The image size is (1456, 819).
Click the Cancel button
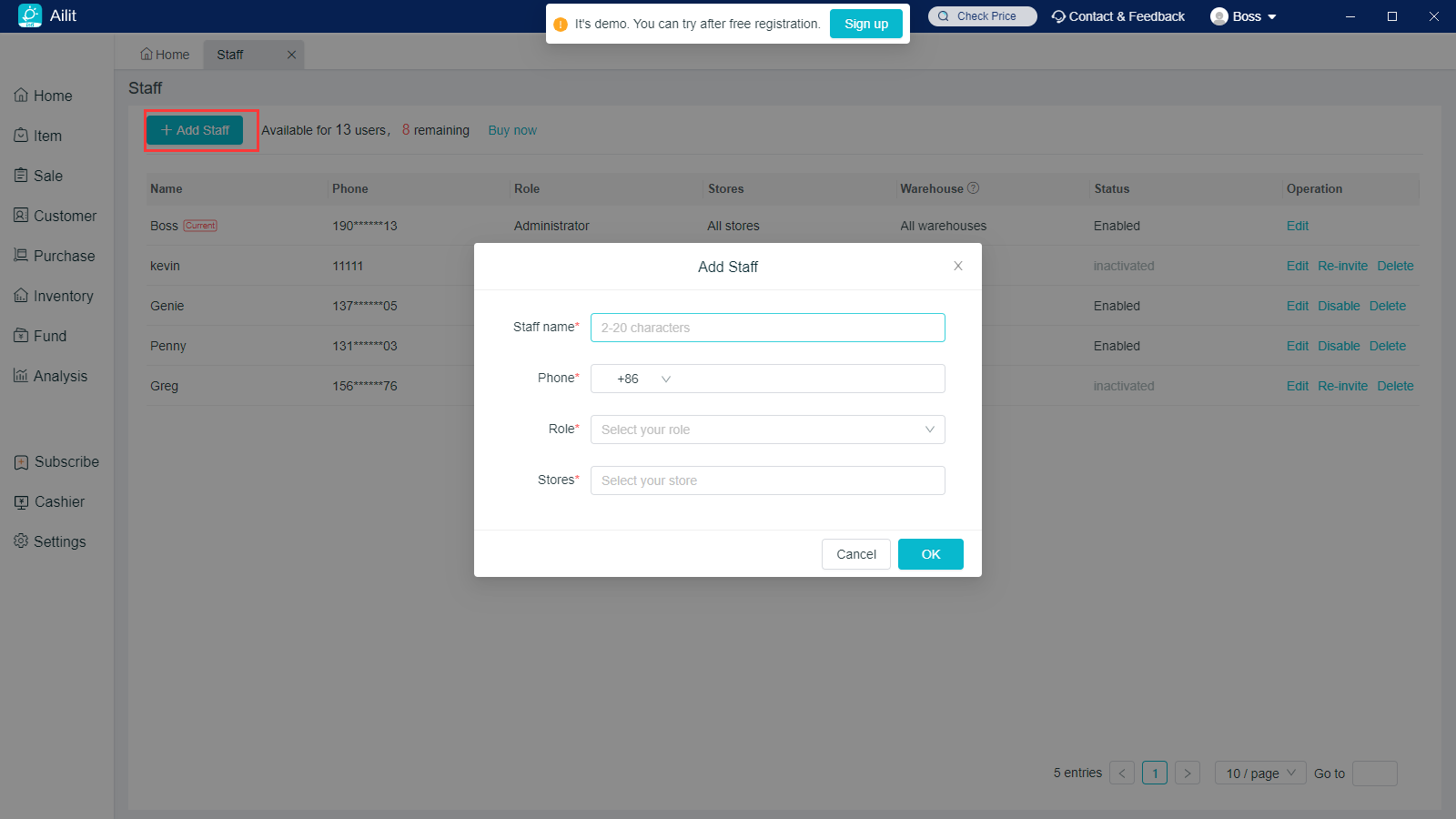click(x=855, y=554)
